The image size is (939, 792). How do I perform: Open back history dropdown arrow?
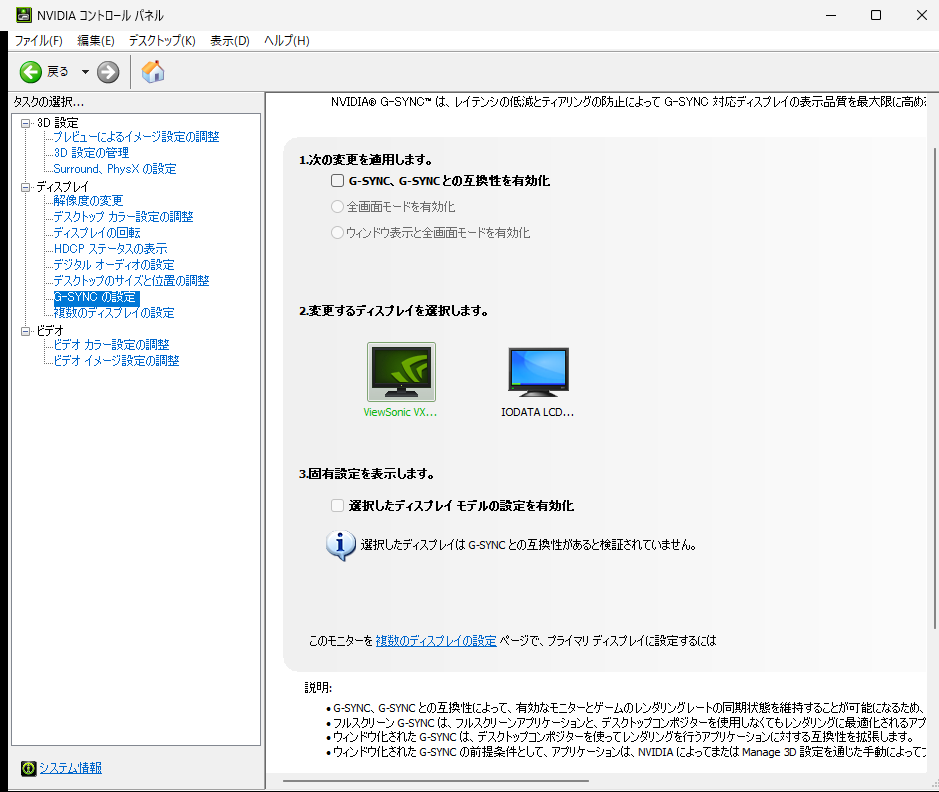point(85,72)
